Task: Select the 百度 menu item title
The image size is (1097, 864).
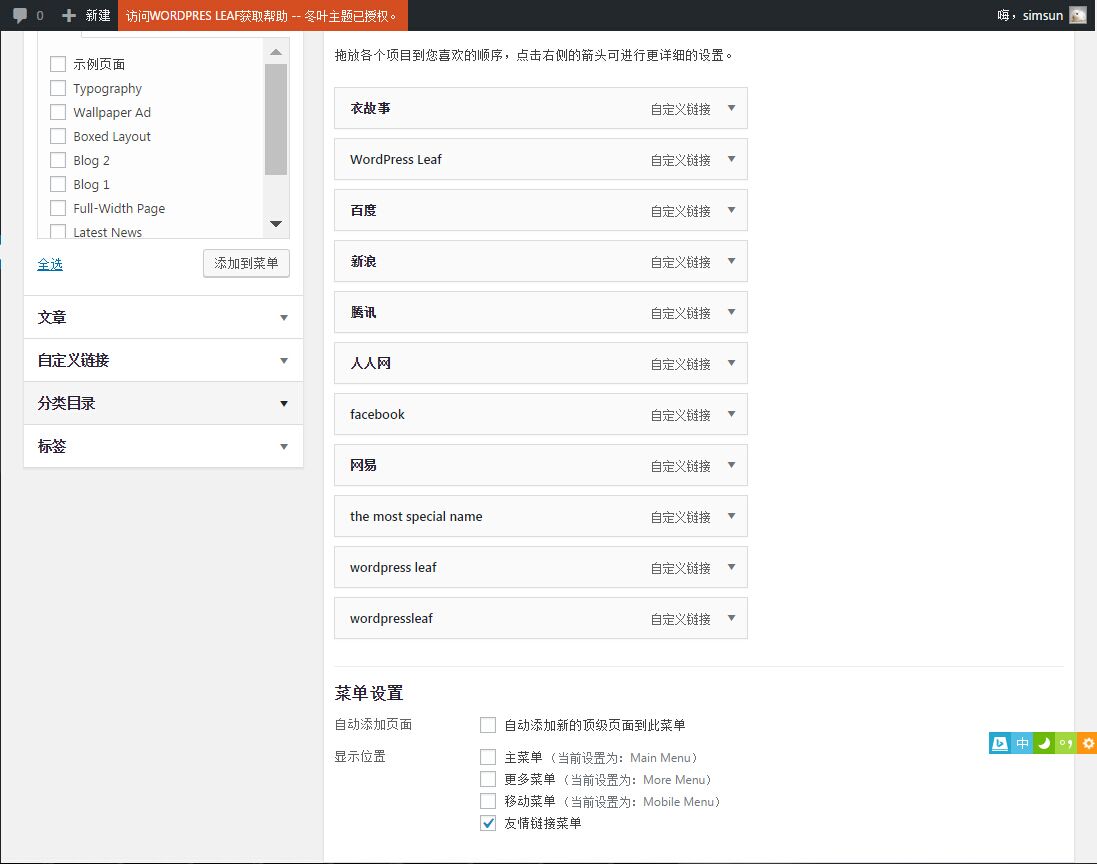Action: click(x=363, y=210)
